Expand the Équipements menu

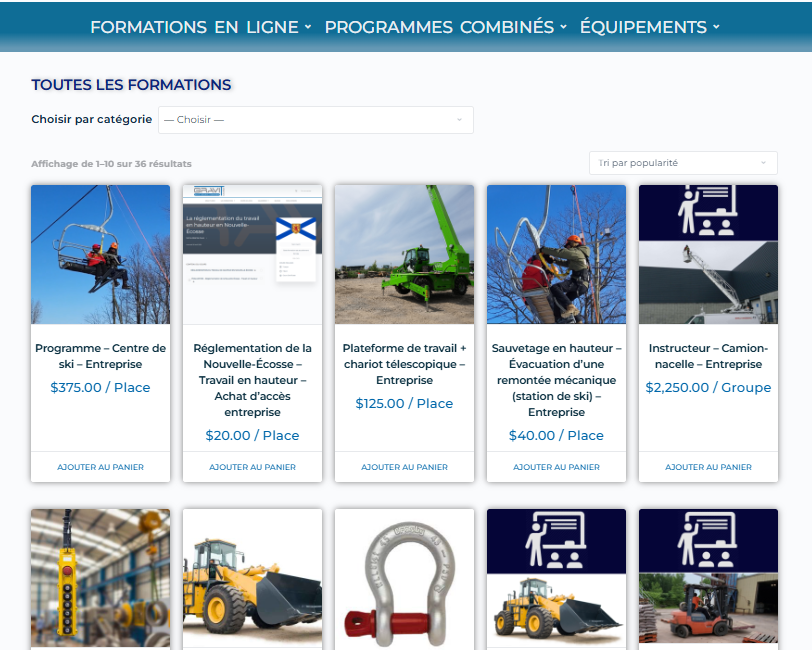649,27
